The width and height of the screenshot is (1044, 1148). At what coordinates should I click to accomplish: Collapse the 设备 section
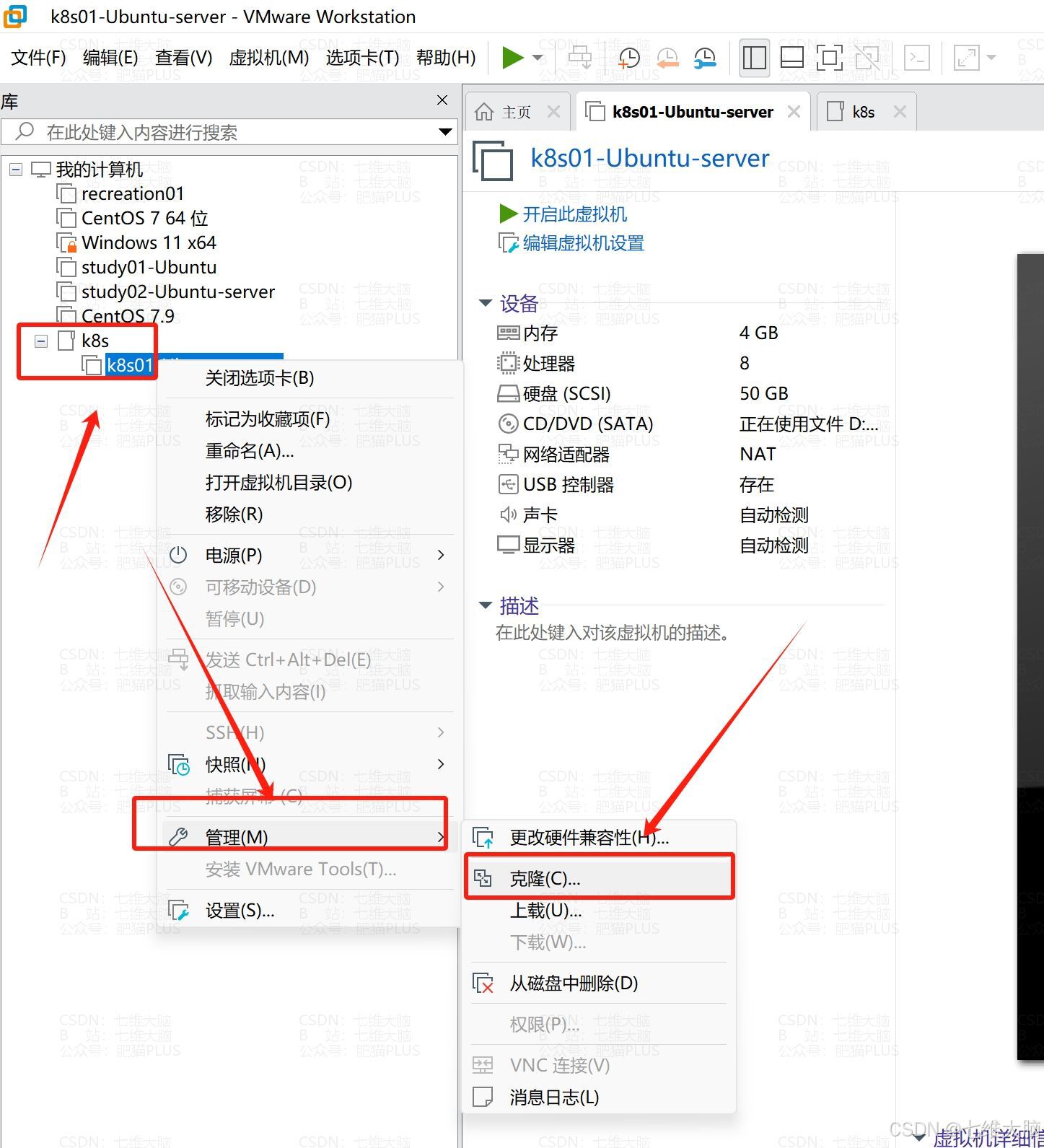(486, 303)
